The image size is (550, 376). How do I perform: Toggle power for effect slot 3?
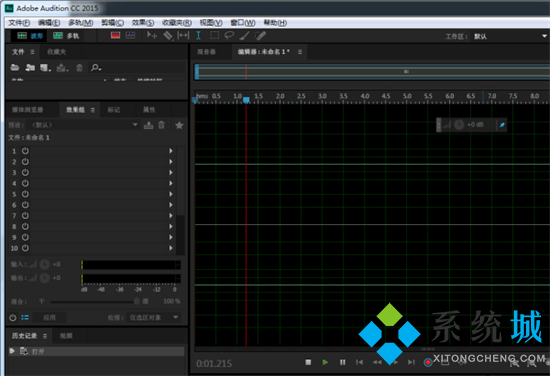coord(25,173)
